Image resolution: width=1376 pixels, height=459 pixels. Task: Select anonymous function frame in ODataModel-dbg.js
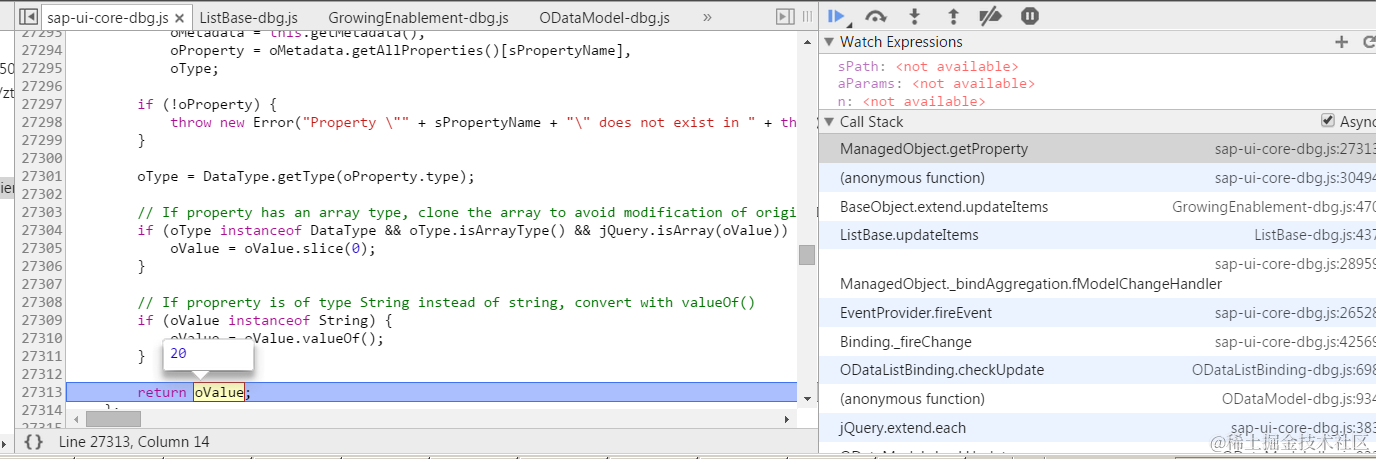click(x=1097, y=399)
